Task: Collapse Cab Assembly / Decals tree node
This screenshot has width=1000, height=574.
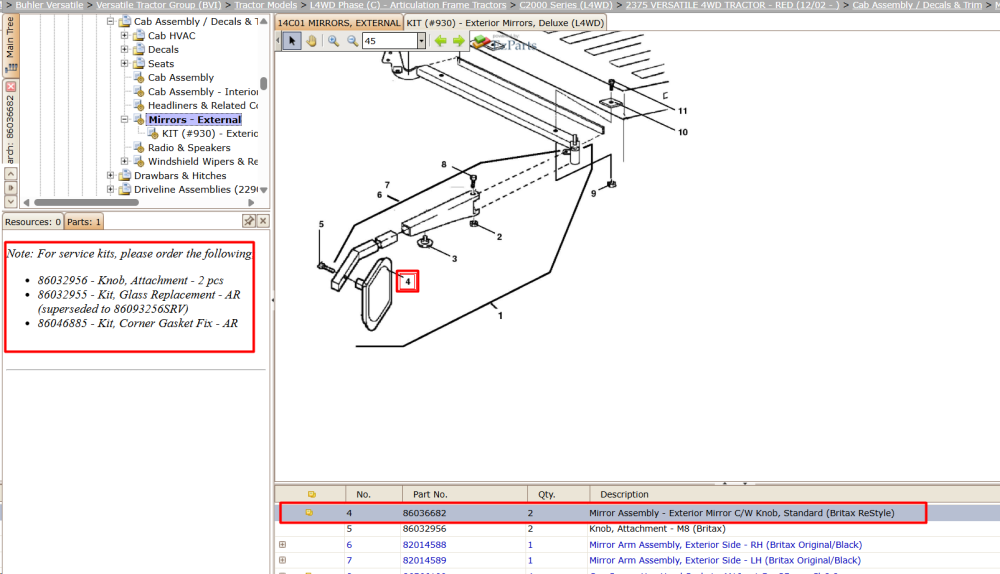Action: click(x=110, y=21)
